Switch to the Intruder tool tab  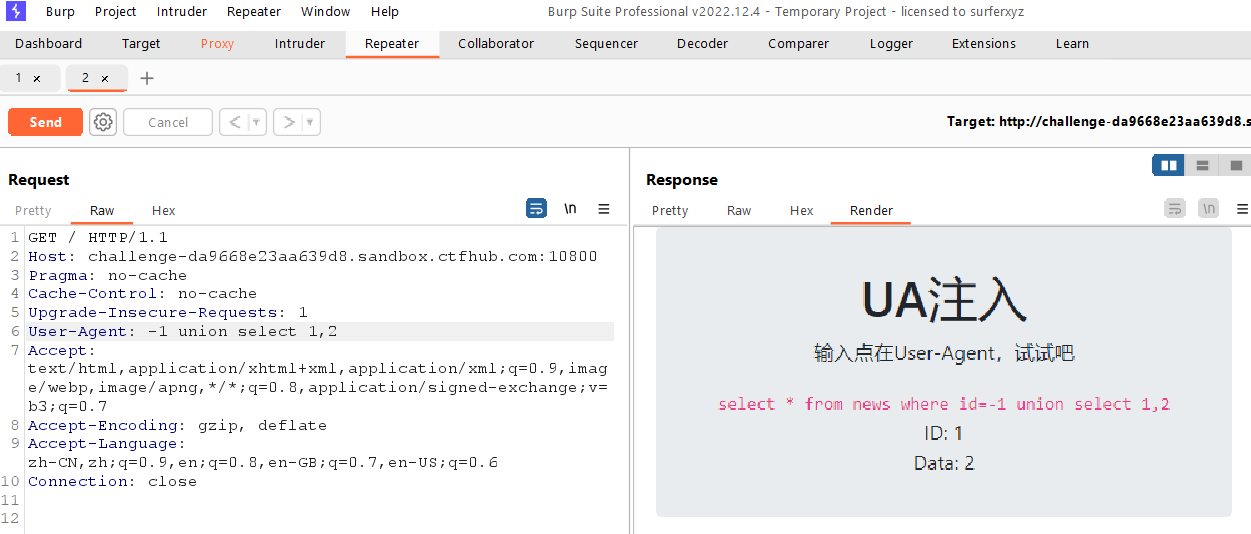(300, 44)
